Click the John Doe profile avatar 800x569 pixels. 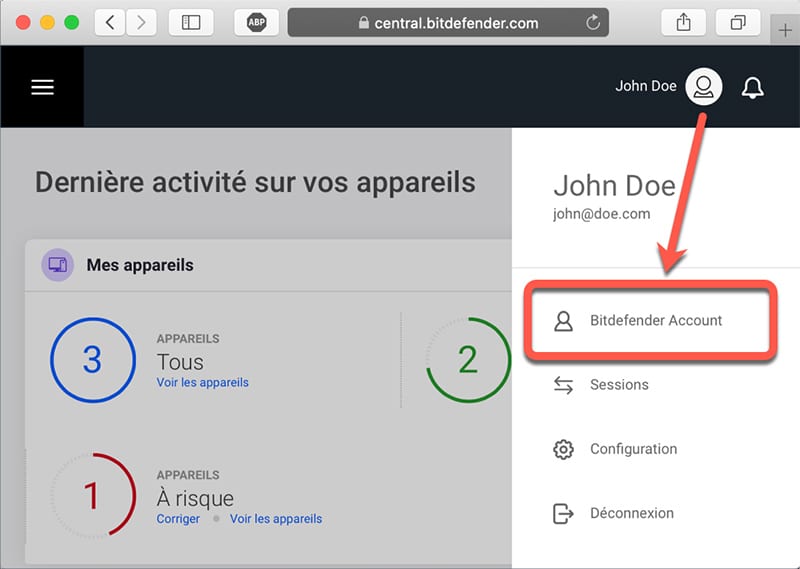click(704, 86)
